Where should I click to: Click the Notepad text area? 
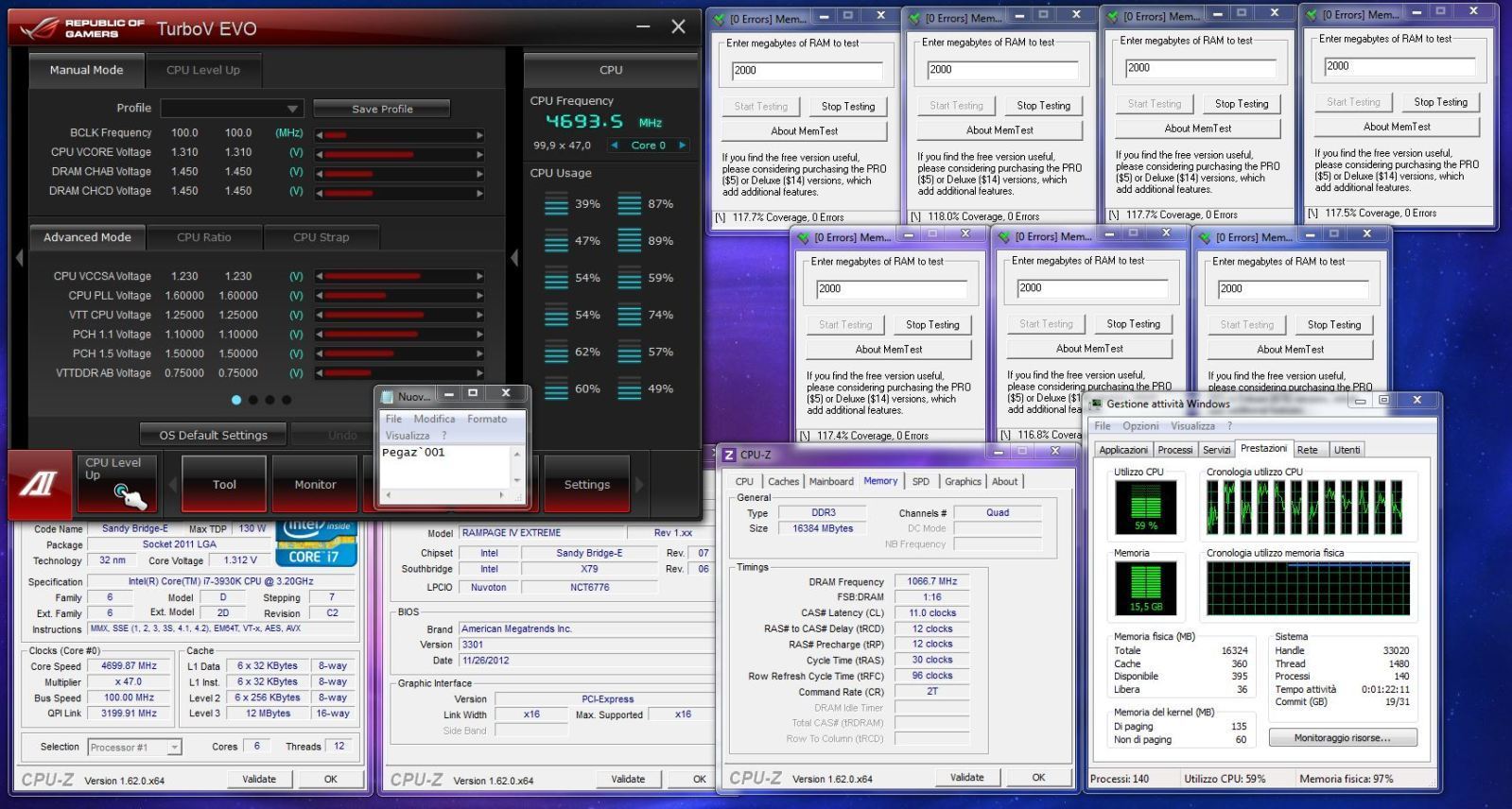(x=445, y=466)
